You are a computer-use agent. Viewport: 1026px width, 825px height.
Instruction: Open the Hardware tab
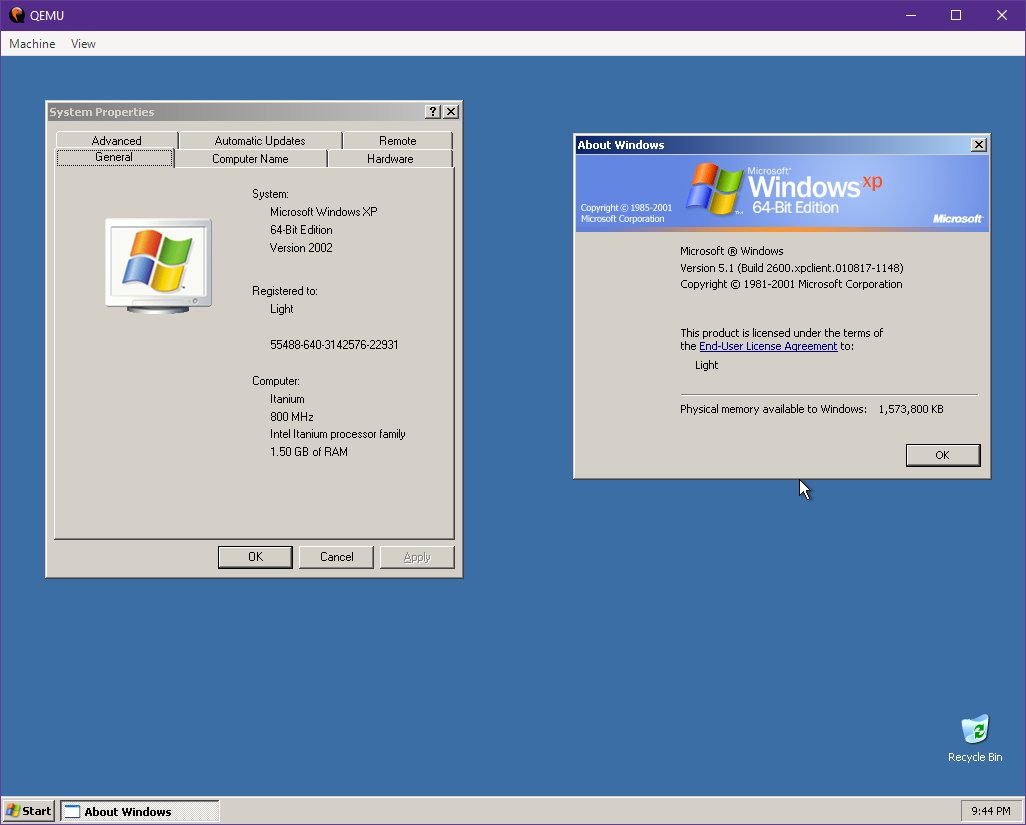[x=390, y=158]
